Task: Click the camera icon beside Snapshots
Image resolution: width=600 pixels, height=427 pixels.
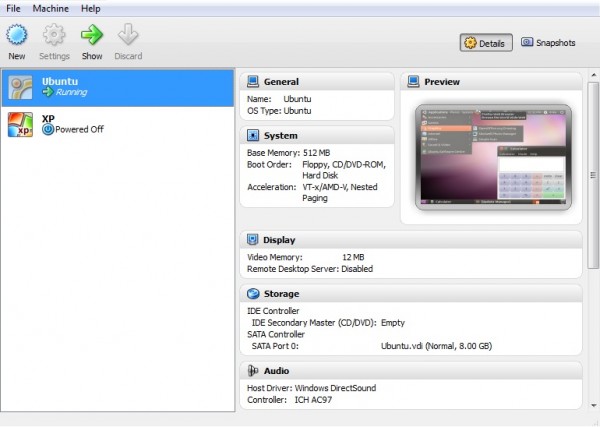Action: [x=527, y=42]
